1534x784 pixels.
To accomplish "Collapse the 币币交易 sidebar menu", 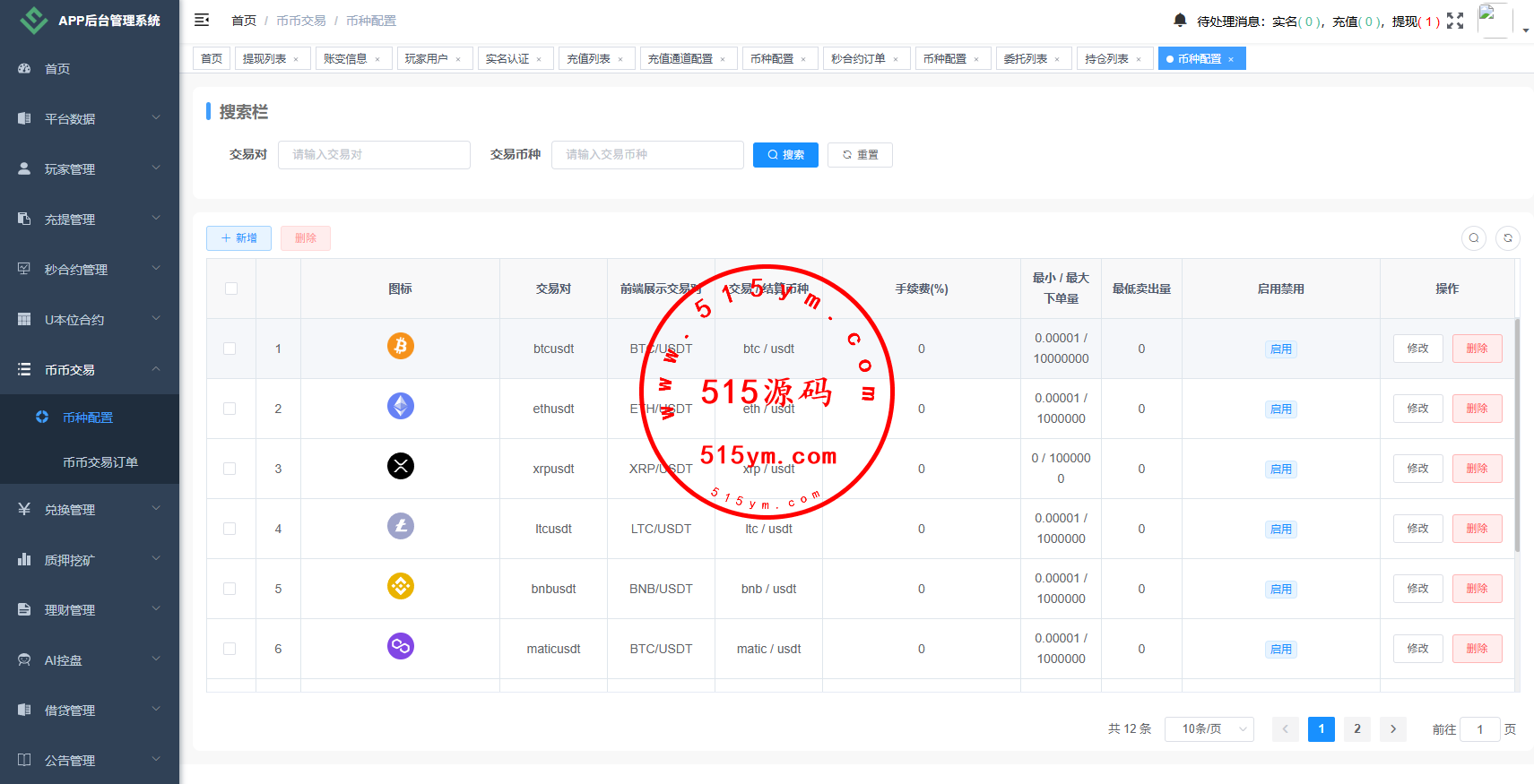I will pyautogui.click(x=90, y=370).
